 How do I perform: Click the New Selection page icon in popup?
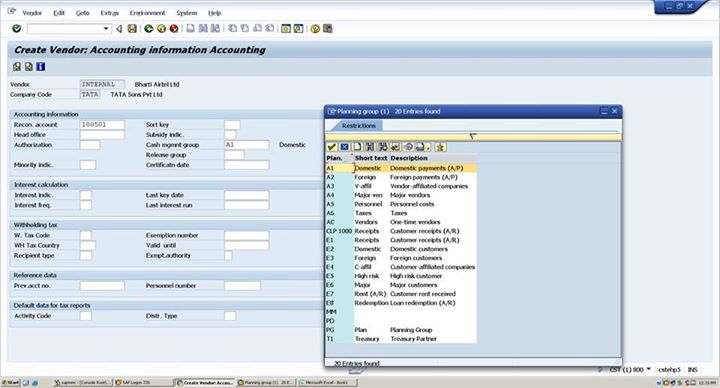(x=357, y=147)
